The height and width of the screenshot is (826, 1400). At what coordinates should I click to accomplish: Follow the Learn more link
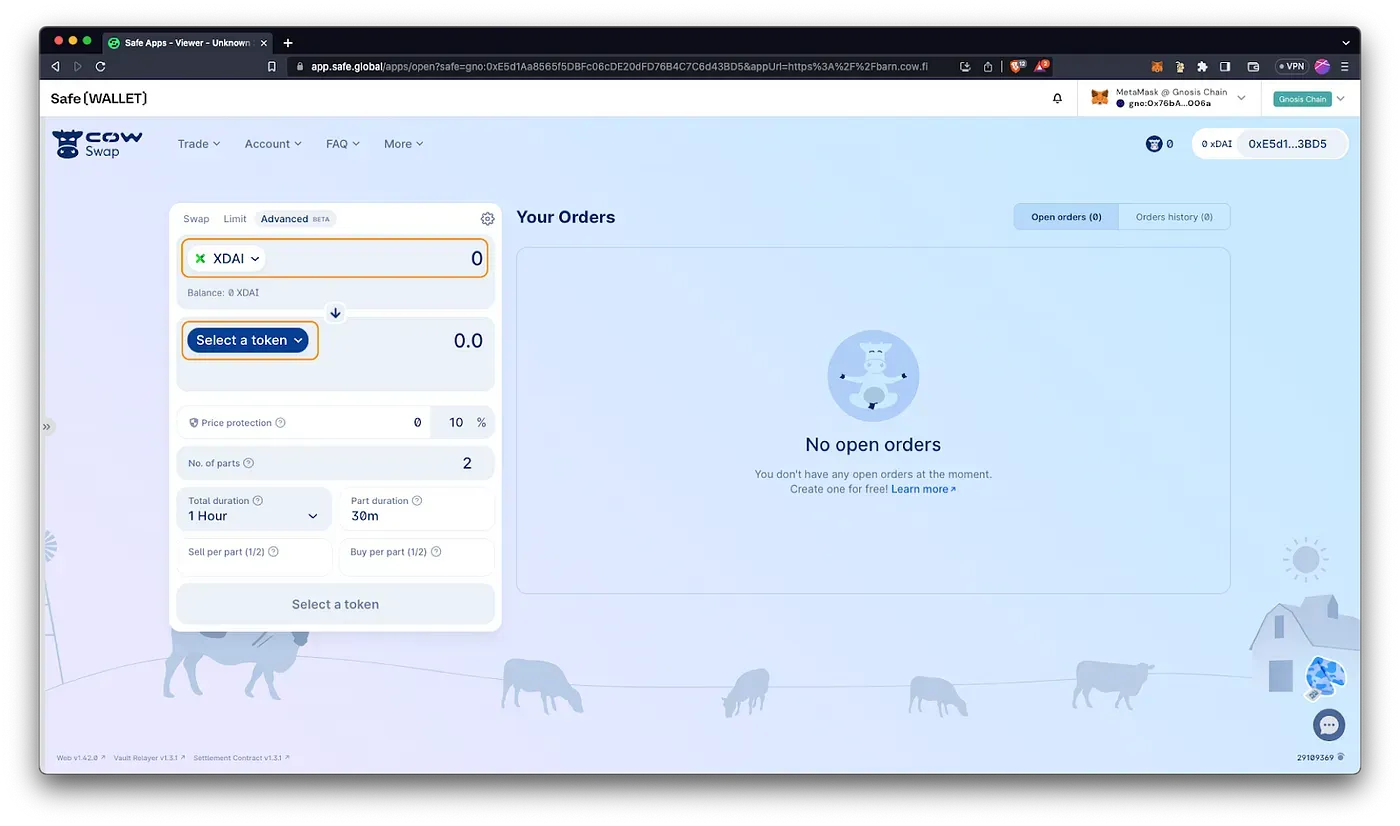coord(923,489)
